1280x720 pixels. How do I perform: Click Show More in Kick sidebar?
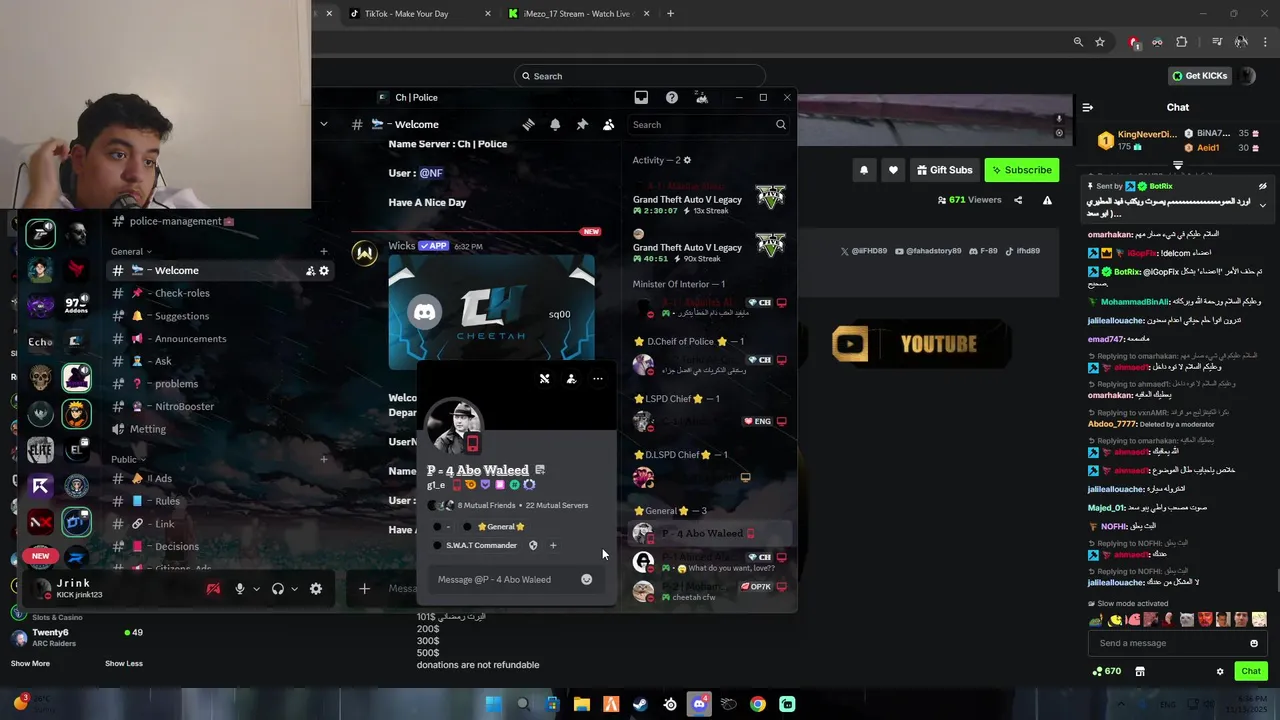tap(30, 663)
